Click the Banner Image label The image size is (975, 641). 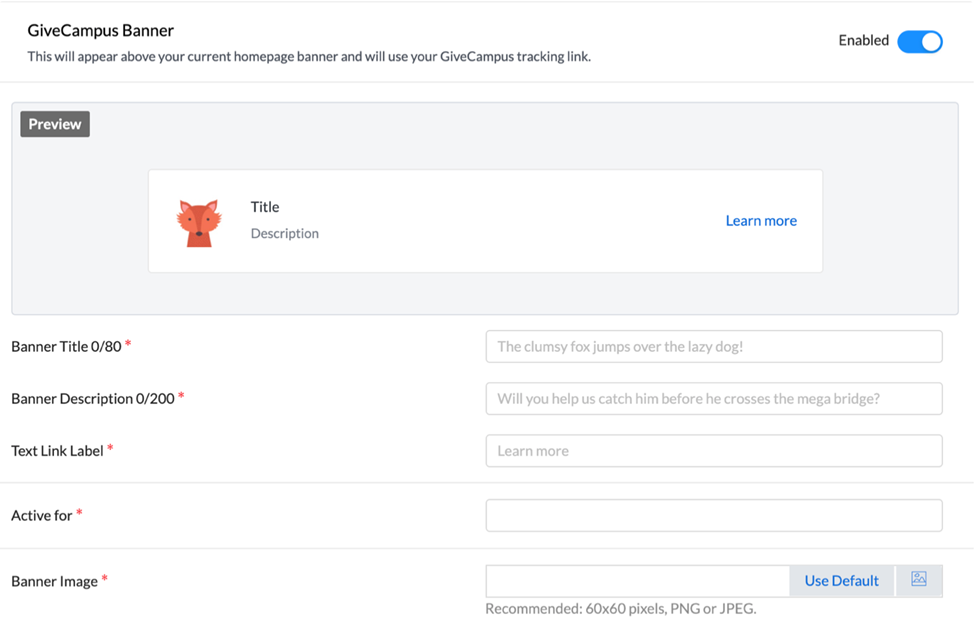tap(55, 581)
